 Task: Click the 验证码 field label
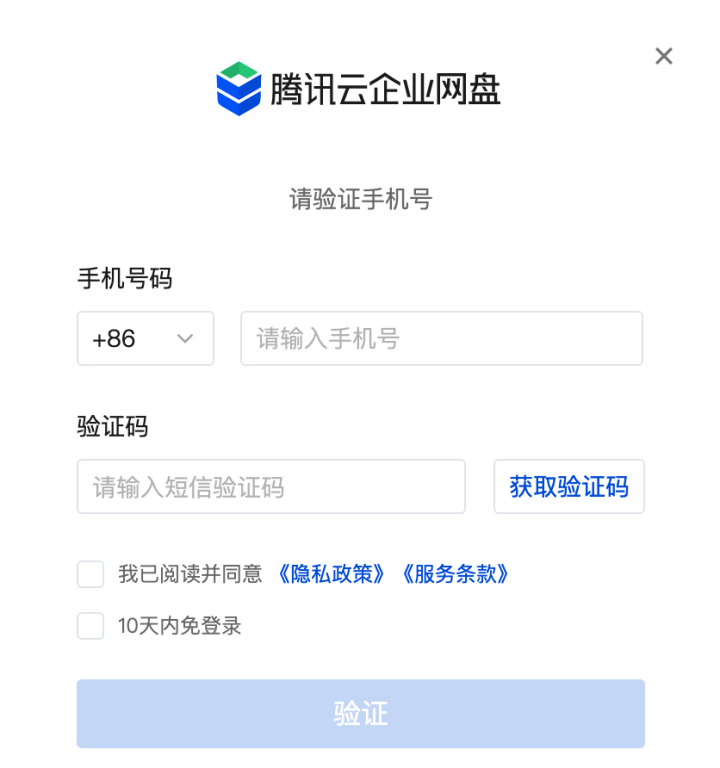pyautogui.click(x=113, y=426)
